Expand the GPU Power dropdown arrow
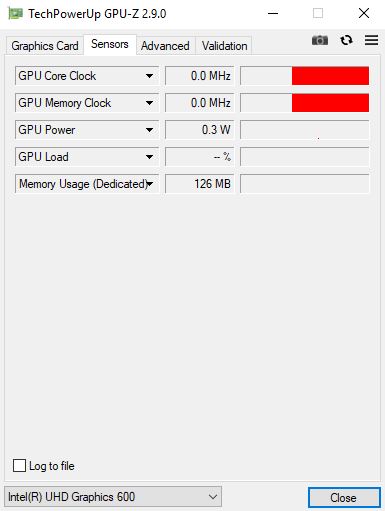385x511 pixels. coord(149,130)
